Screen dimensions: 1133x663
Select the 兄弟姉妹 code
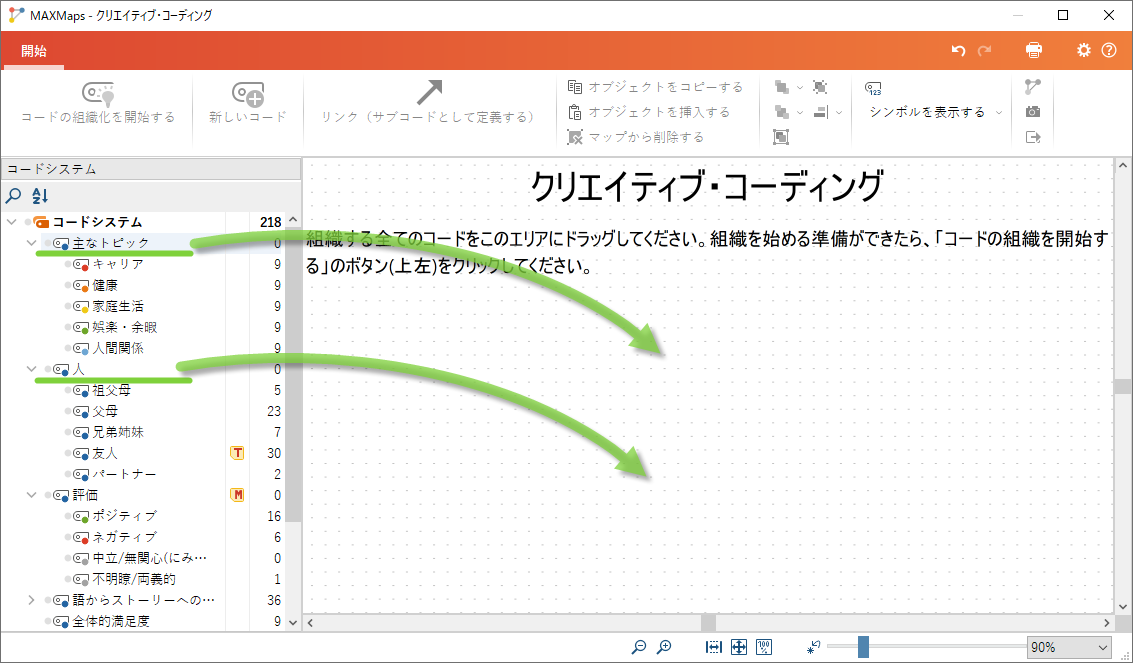[119, 432]
